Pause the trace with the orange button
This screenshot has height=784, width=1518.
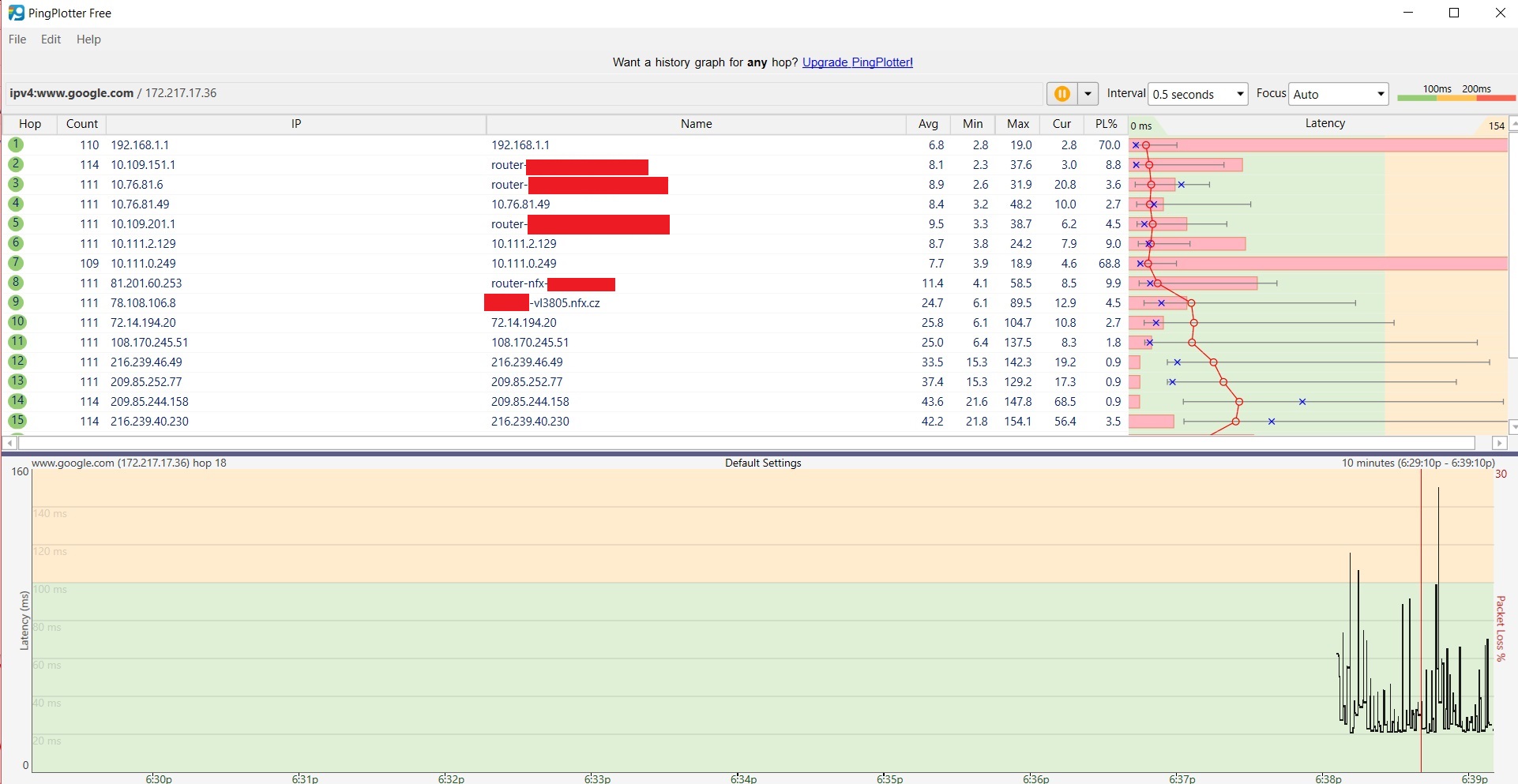pyautogui.click(x=1061, y=94)
